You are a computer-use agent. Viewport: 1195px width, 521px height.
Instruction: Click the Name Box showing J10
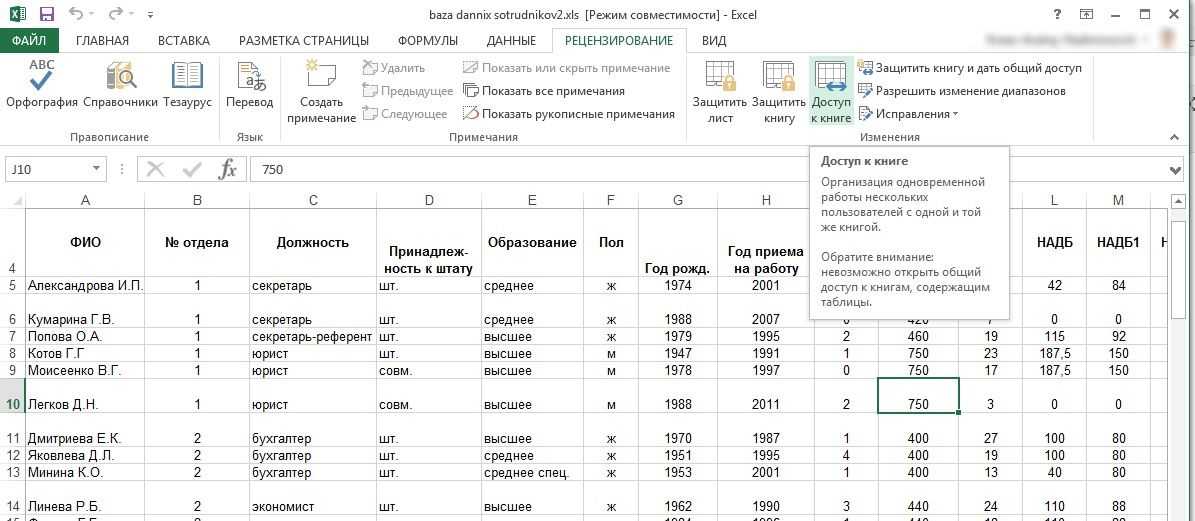(x=47, y=169)
